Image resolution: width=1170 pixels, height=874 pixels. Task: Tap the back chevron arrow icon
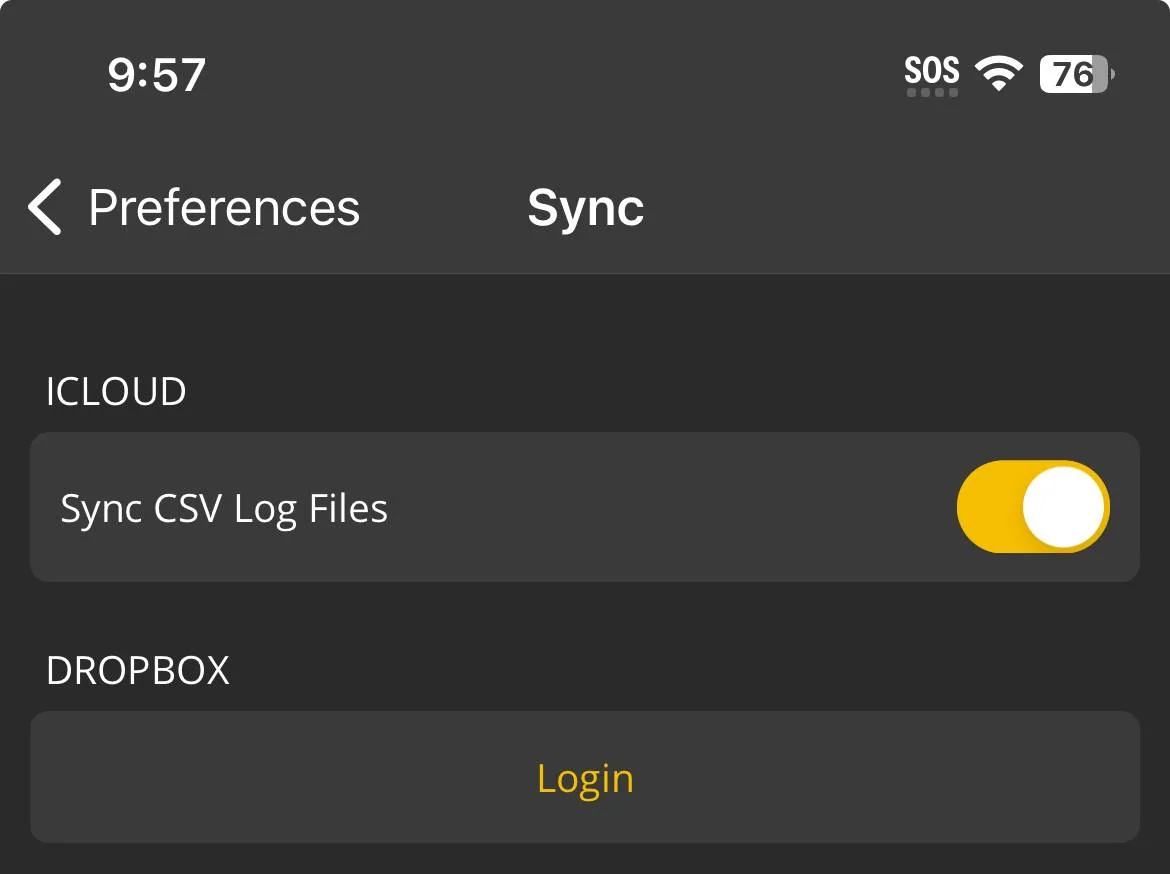[x=45, y=208]
